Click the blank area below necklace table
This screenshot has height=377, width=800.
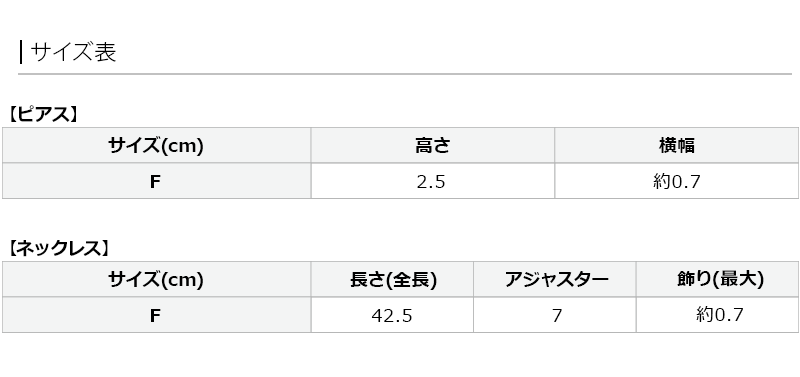400,356
